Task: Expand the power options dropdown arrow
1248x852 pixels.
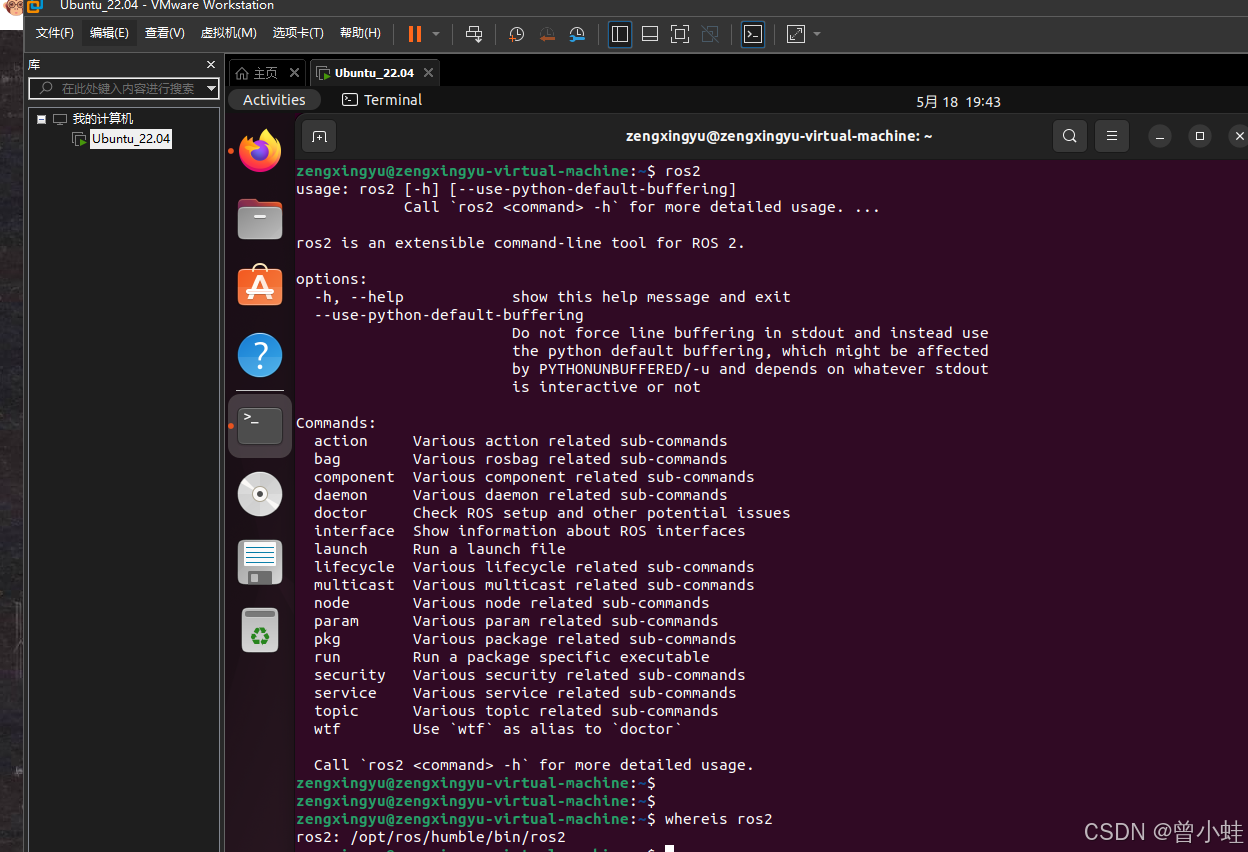Action: pos(436,34)
